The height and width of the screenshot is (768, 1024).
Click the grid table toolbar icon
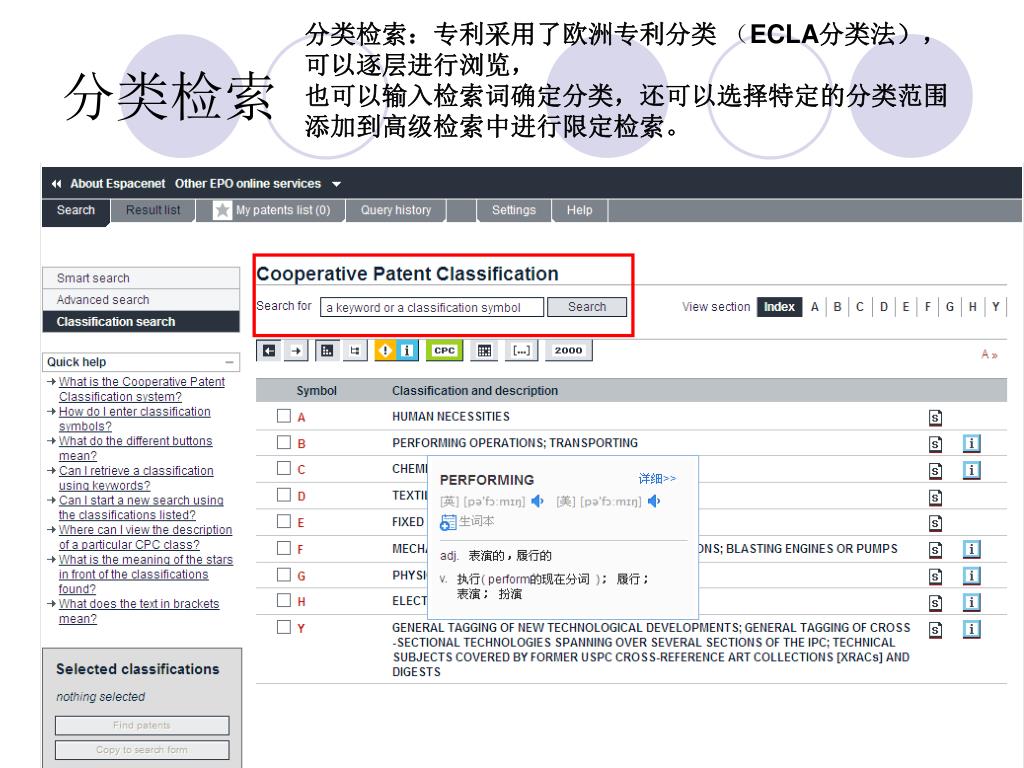click(x=484, y=351)
